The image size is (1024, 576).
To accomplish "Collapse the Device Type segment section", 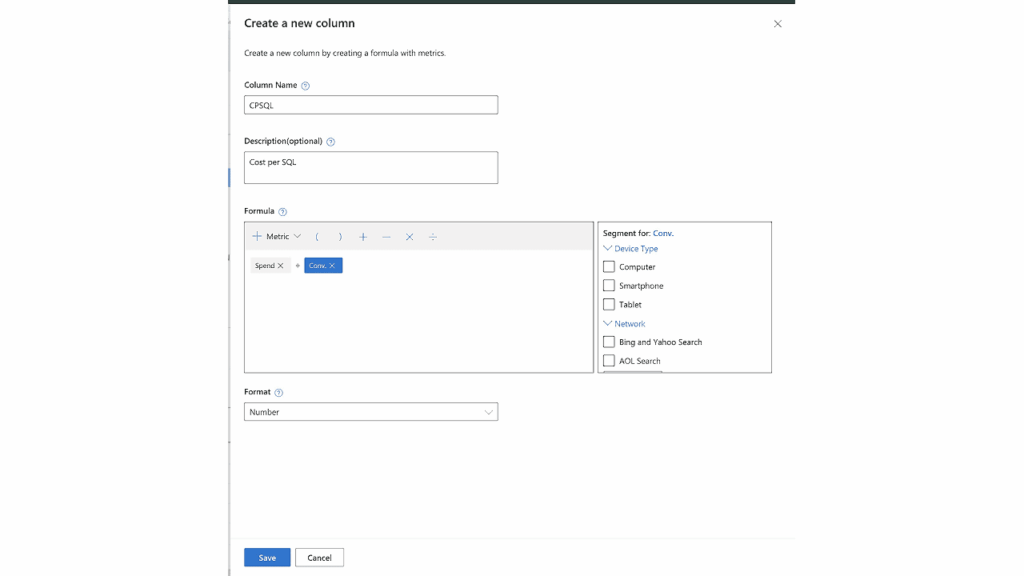I will point(606,248).
